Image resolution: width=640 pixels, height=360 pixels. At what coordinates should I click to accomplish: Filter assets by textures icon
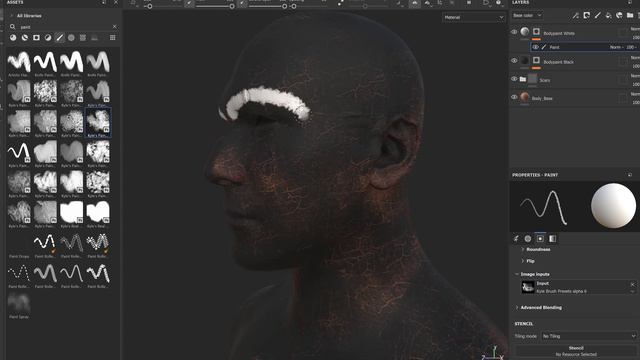(83, 38)
